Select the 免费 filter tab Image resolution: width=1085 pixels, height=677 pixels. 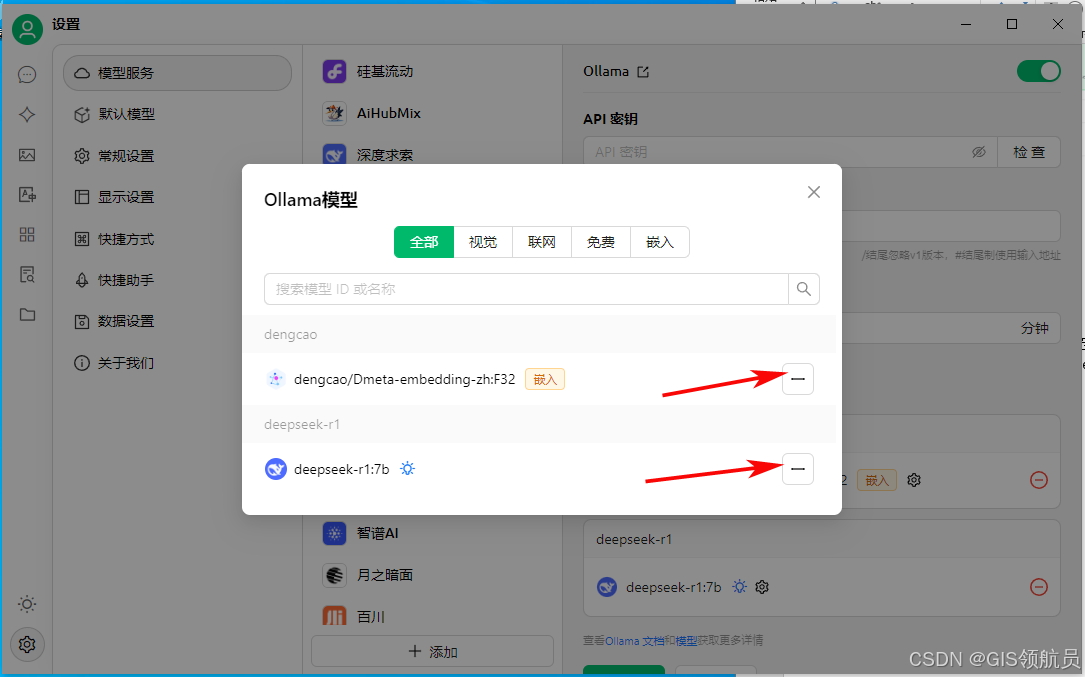coord(601,242)
